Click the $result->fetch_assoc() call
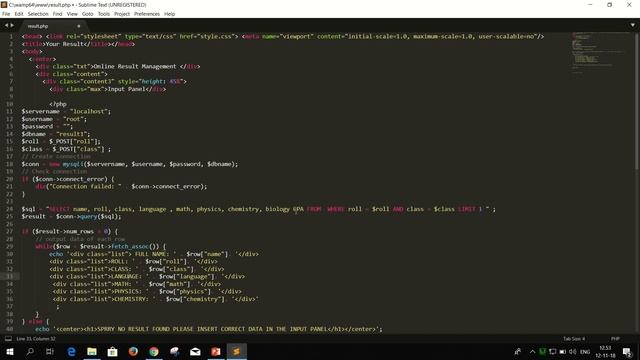 click(119, 247)
